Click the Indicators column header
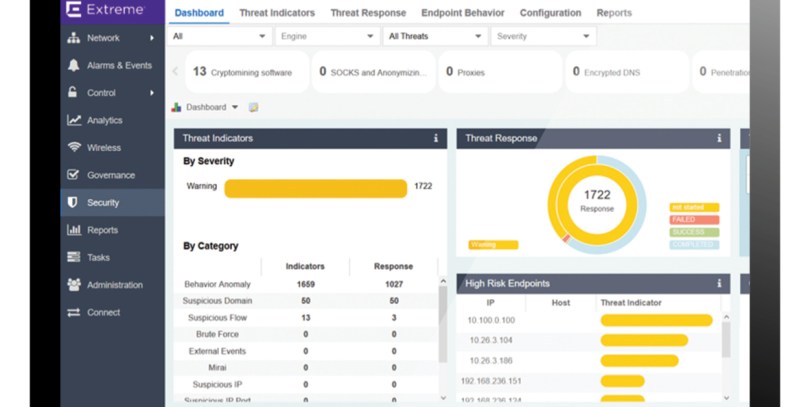The width and height of the screenshot is (810, 407). click(x=305, y=267)
